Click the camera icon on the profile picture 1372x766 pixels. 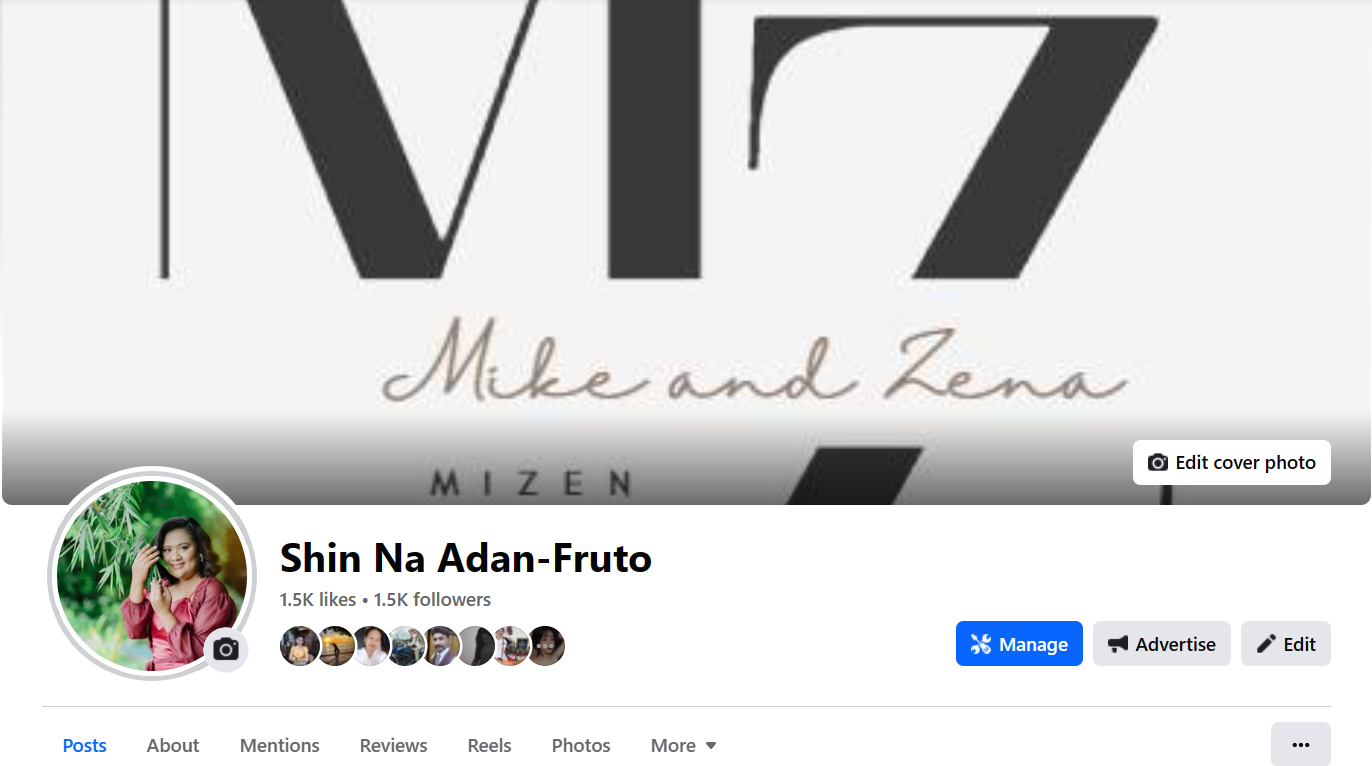[x=226, y=650]
